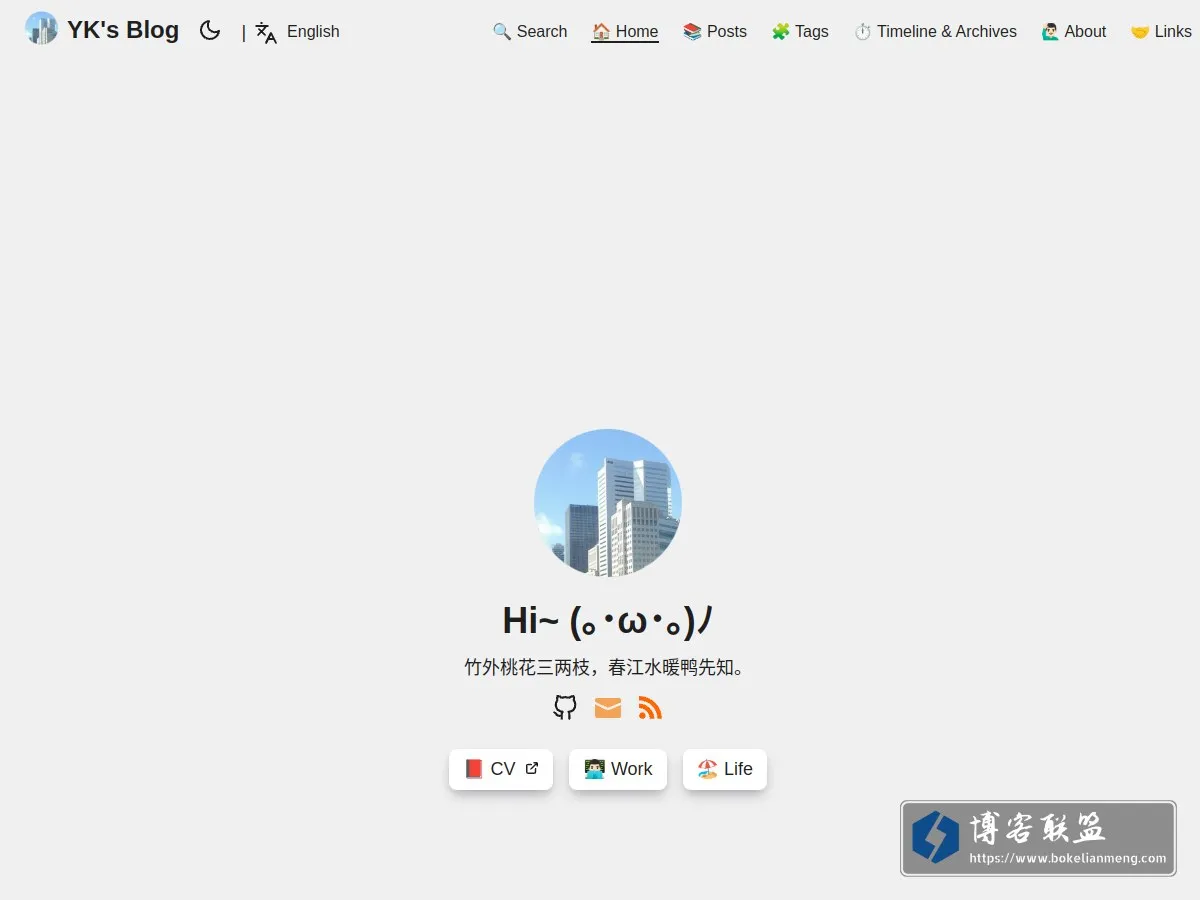
Task: Go to the Home menu item
Action: pyautogui.click(x=625, y=31)
